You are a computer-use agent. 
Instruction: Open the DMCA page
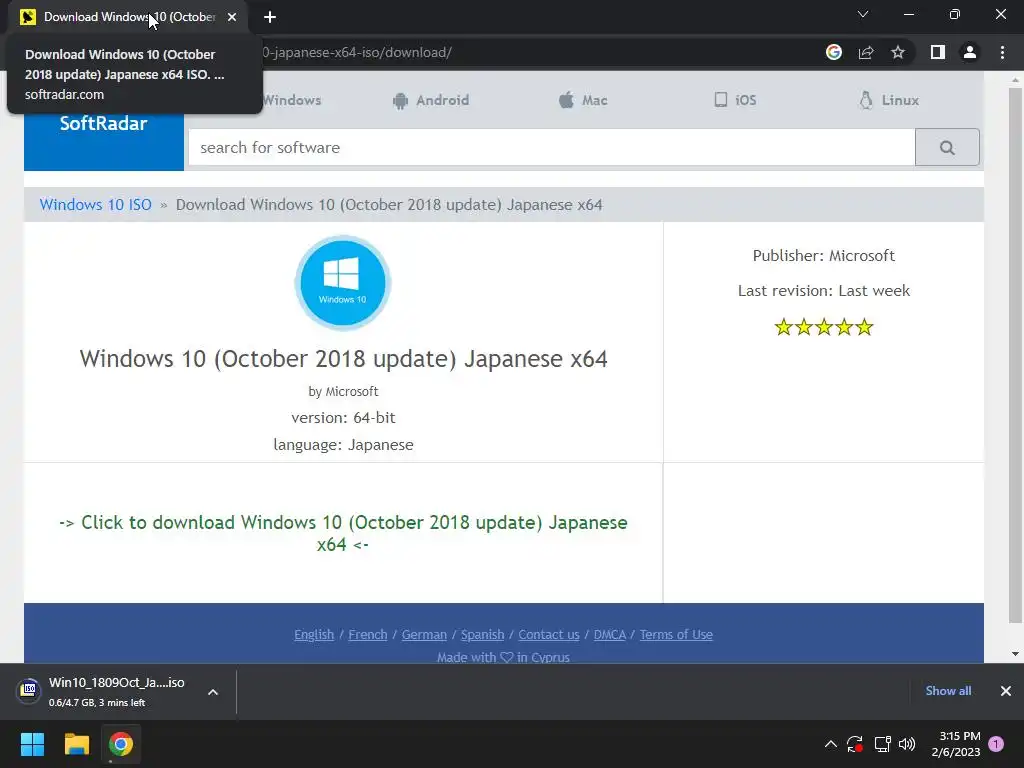click(609, 634)
